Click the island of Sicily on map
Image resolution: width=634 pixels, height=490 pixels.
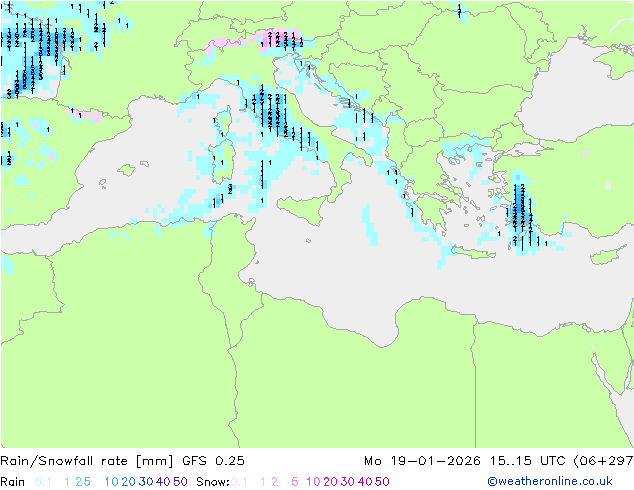303,209
